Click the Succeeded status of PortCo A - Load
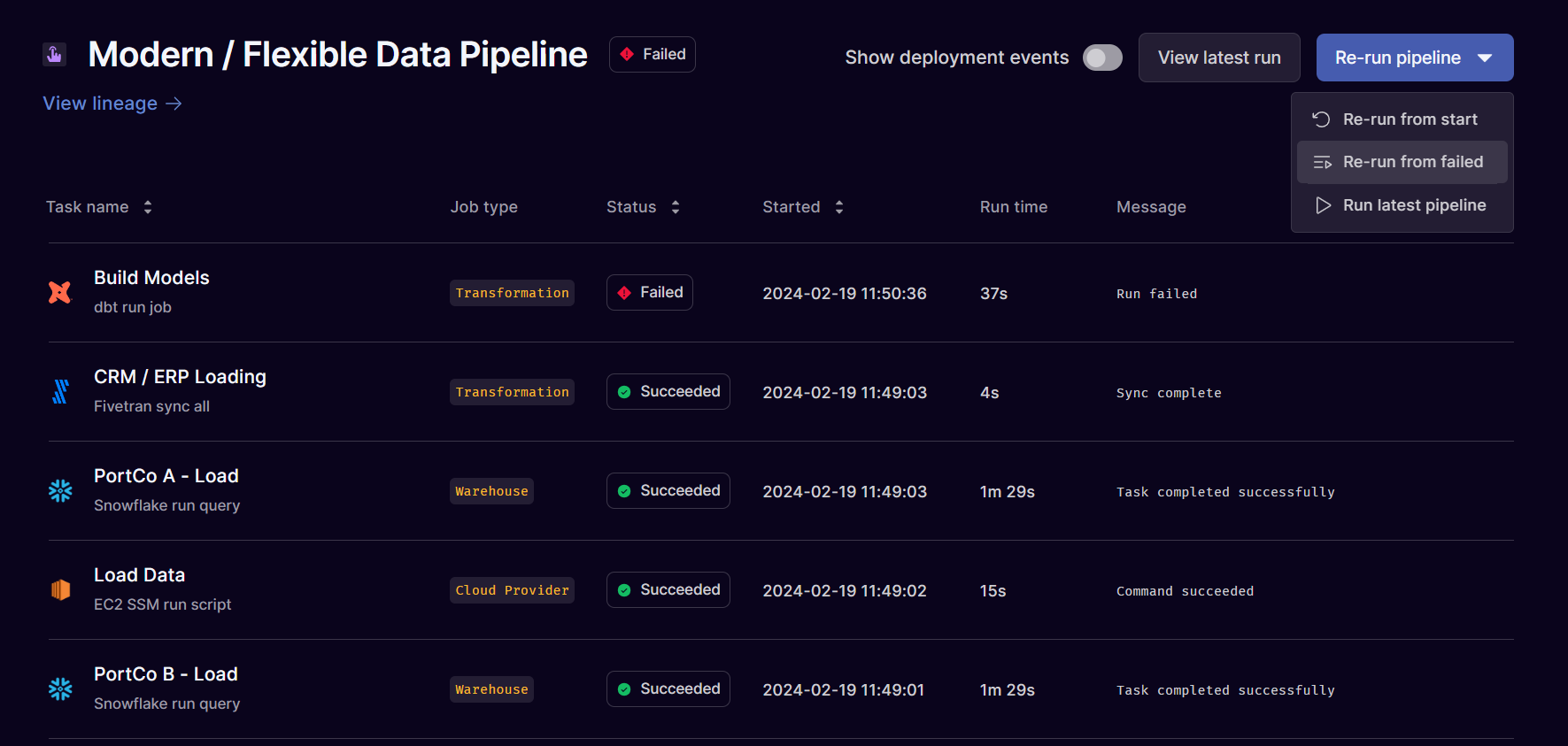The width and height of the screenshot is (1568, 746). [x=668, y=490]
